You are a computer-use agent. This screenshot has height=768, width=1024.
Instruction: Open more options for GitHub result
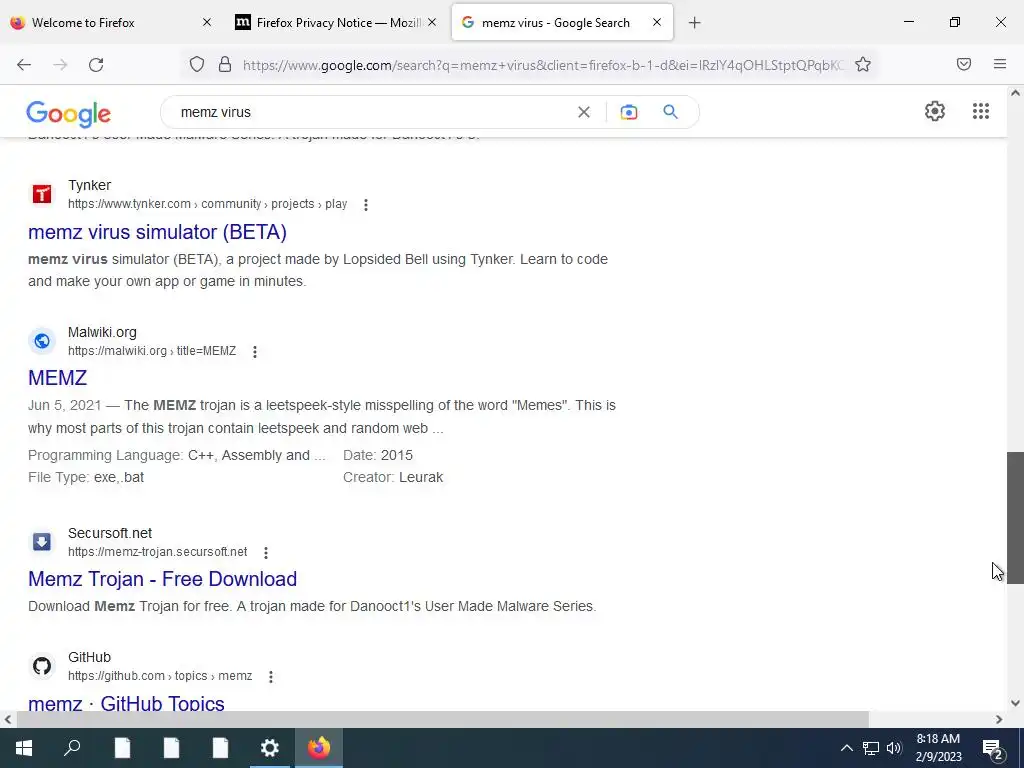270,677
